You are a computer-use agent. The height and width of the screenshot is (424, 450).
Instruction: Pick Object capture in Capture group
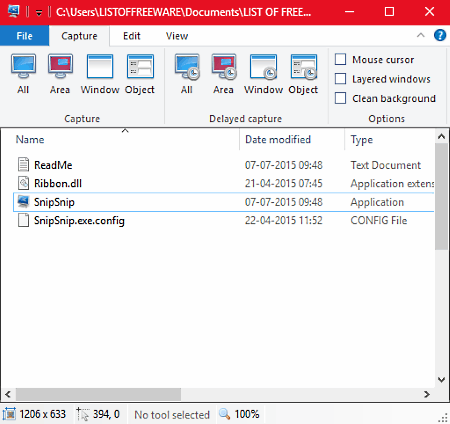[x=140, y=74]
